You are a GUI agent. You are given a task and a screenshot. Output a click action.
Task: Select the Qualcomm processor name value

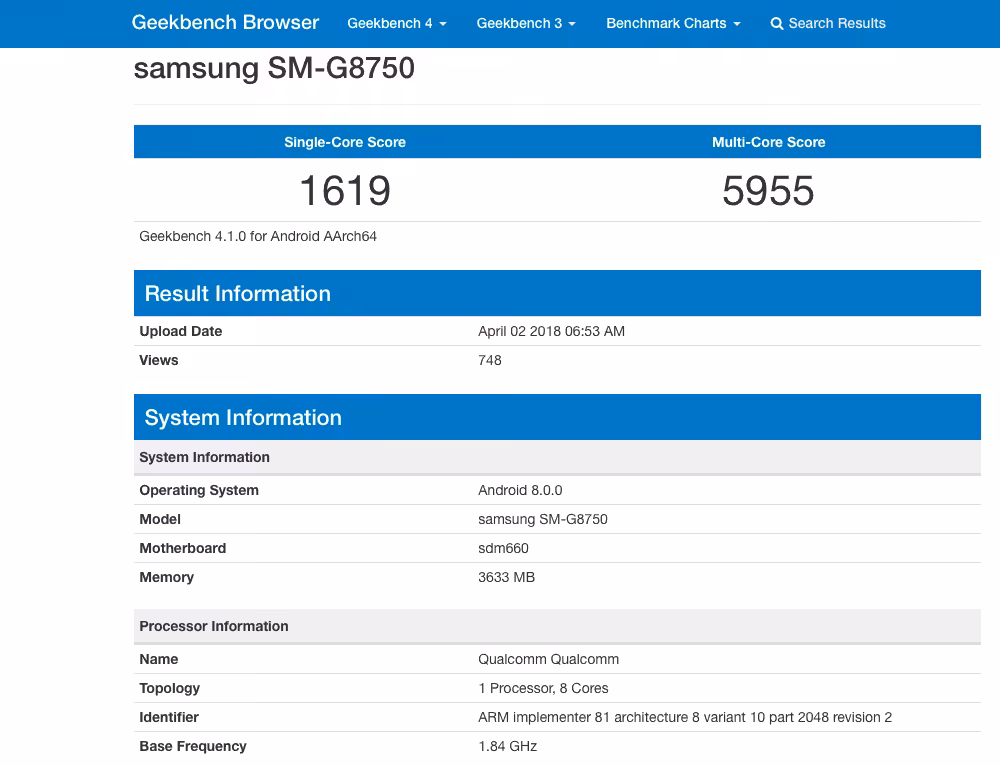[548, 659]
